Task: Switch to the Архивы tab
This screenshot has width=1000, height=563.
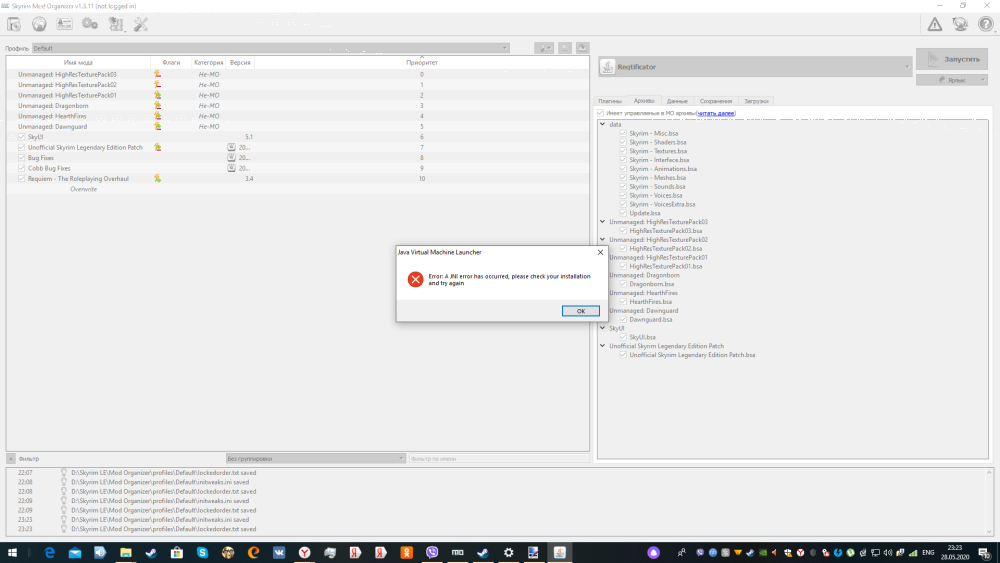Action: (x=643, y=101)
